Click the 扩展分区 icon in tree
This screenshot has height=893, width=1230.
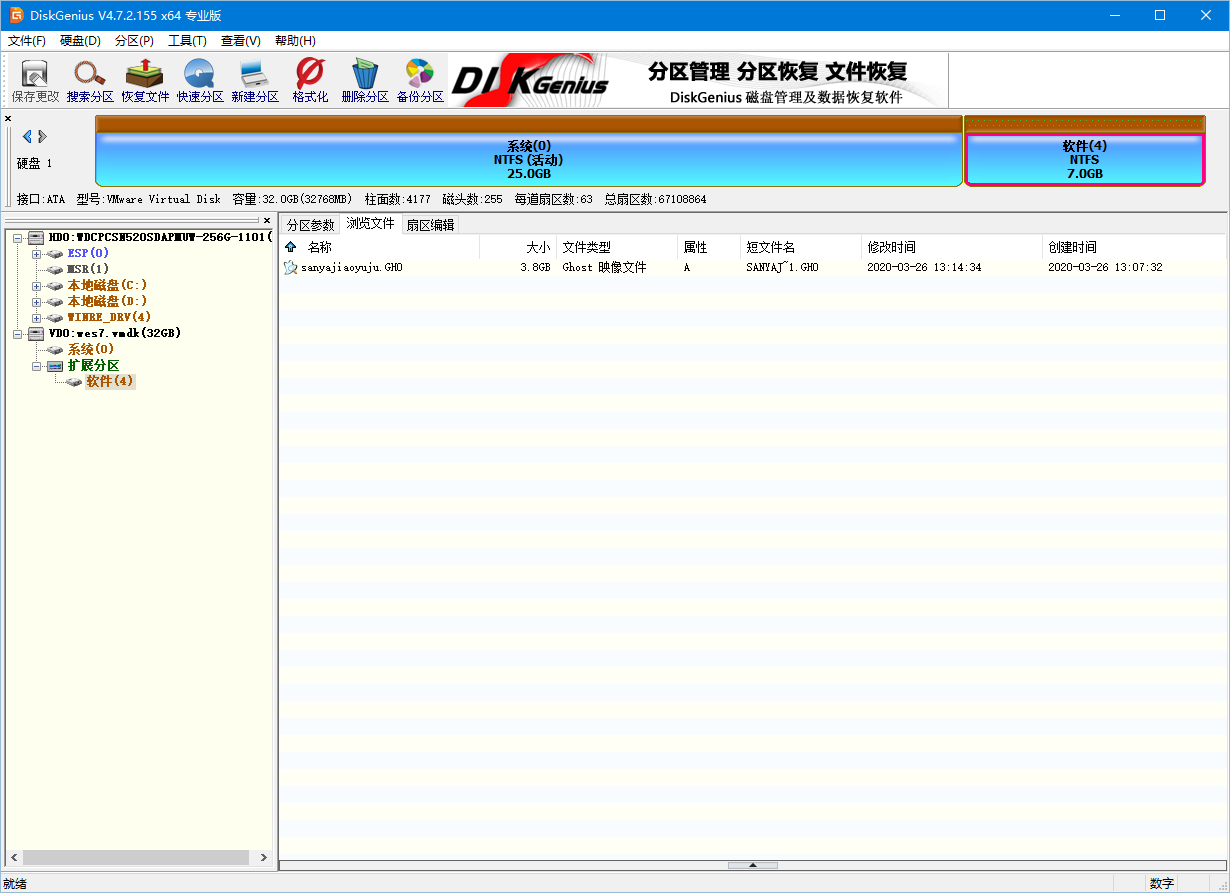click(55, 365)
